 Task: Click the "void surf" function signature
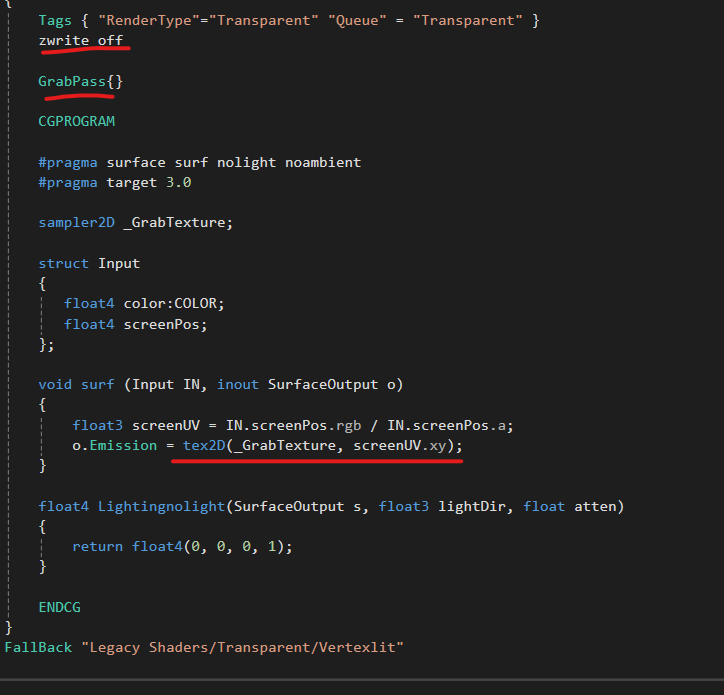pyautogui.click(x=221, y=384)
